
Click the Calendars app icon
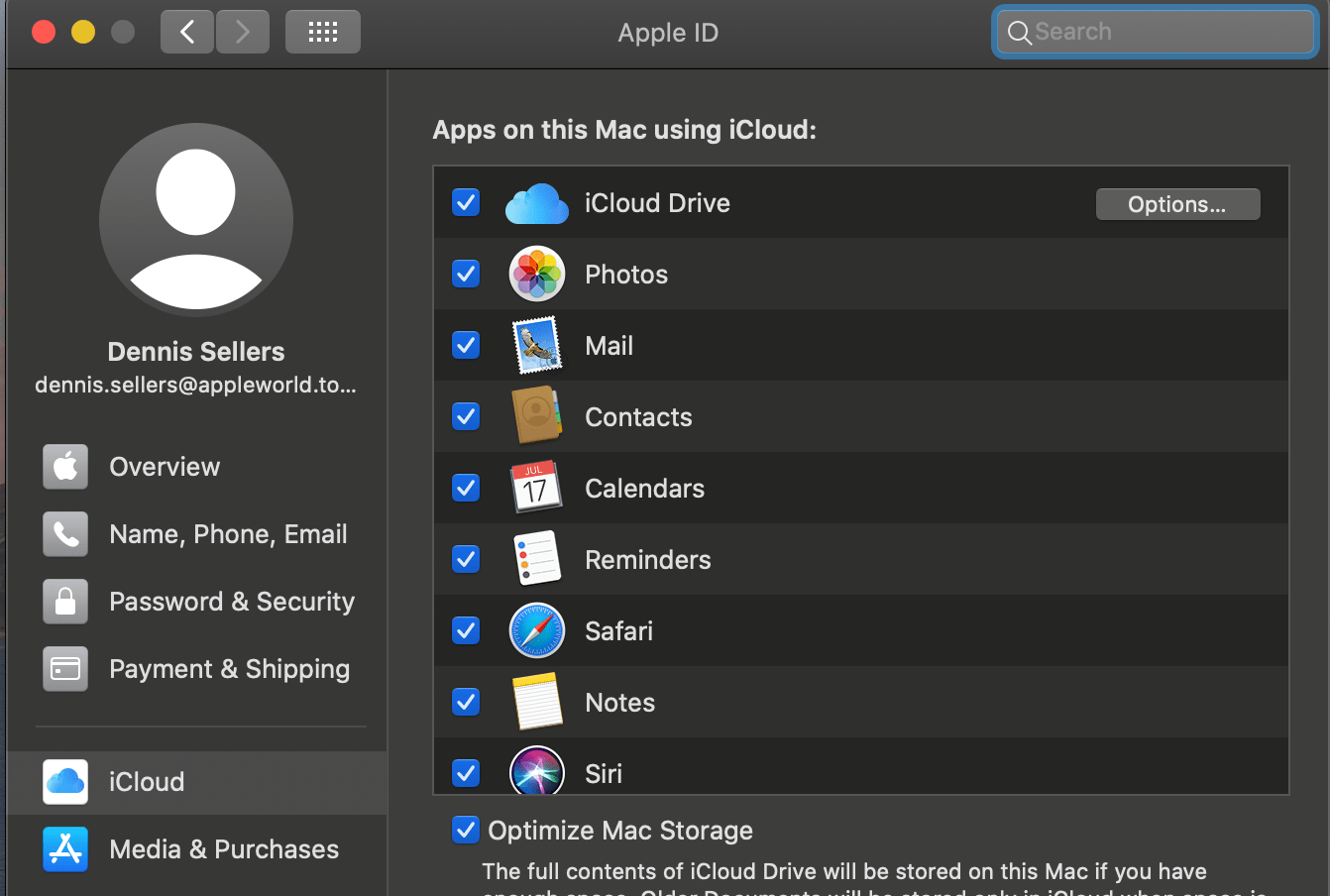tap(536, 488)
